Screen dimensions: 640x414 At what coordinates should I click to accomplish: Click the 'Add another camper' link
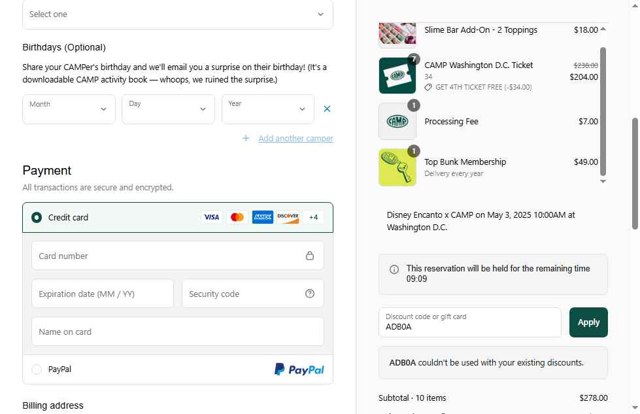click(x=295, y=138)
